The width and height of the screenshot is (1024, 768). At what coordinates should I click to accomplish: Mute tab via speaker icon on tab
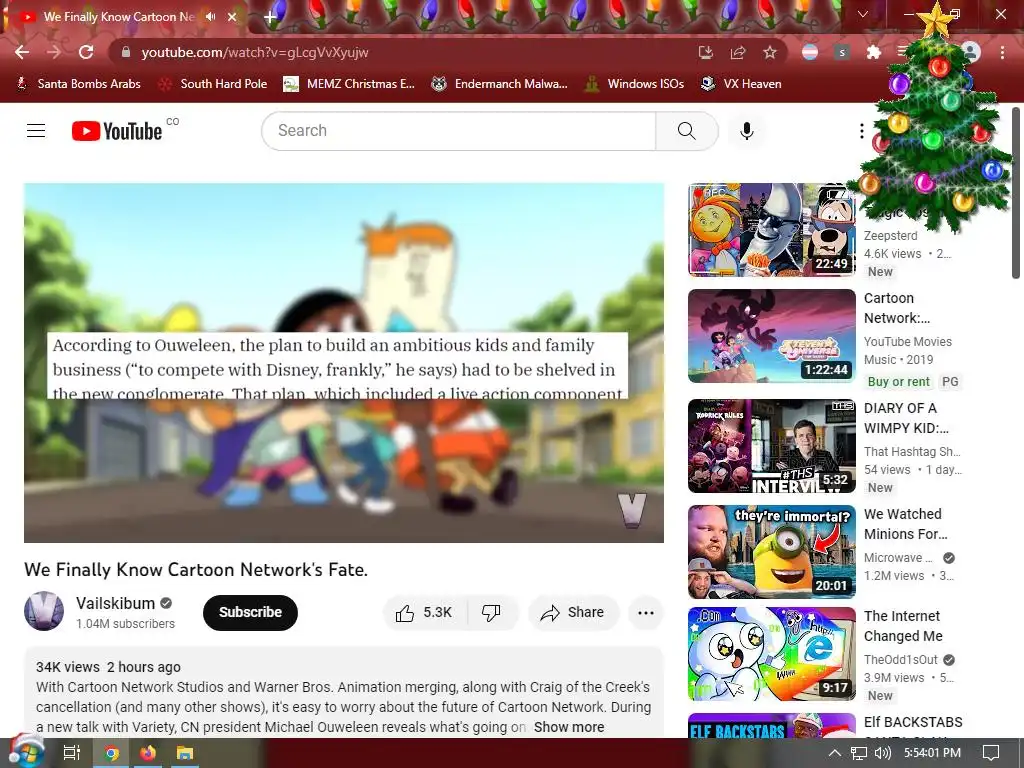[x=210, y=16]
